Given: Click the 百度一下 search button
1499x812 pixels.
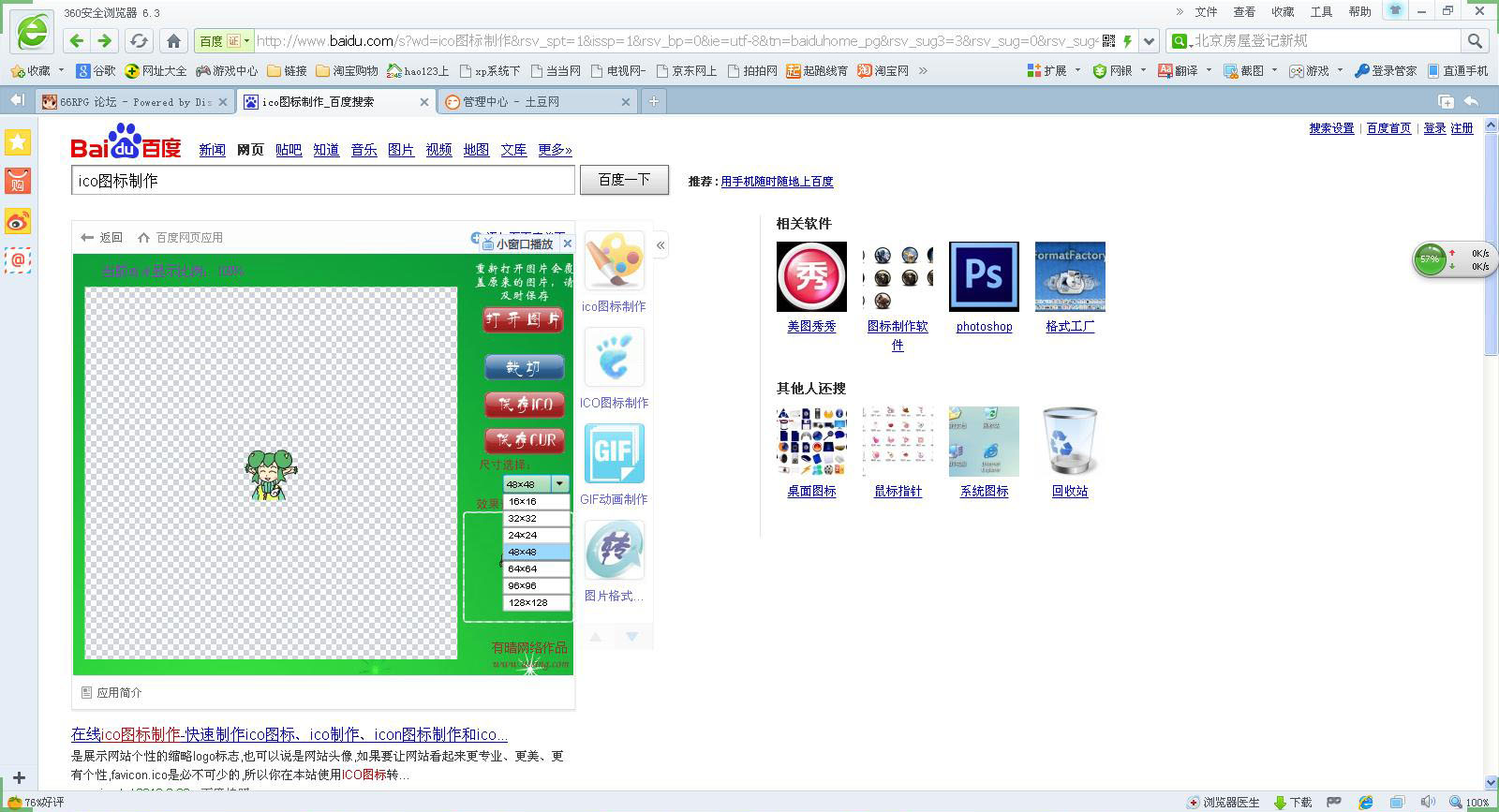Looking at the screenshot, I should pos(624,180).
